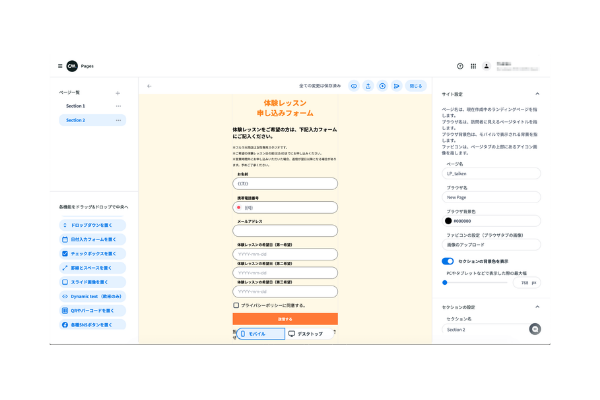Viewport: 600px width, 400px height.
Task: Click the 閉じる button
Action: (x=416, y=86)
